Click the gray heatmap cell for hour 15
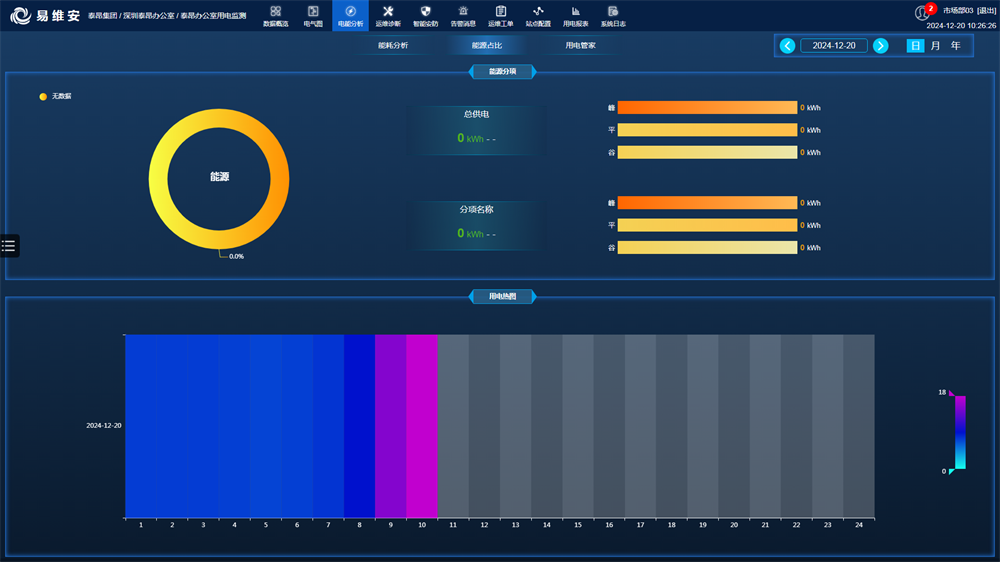 pos(578,426)
